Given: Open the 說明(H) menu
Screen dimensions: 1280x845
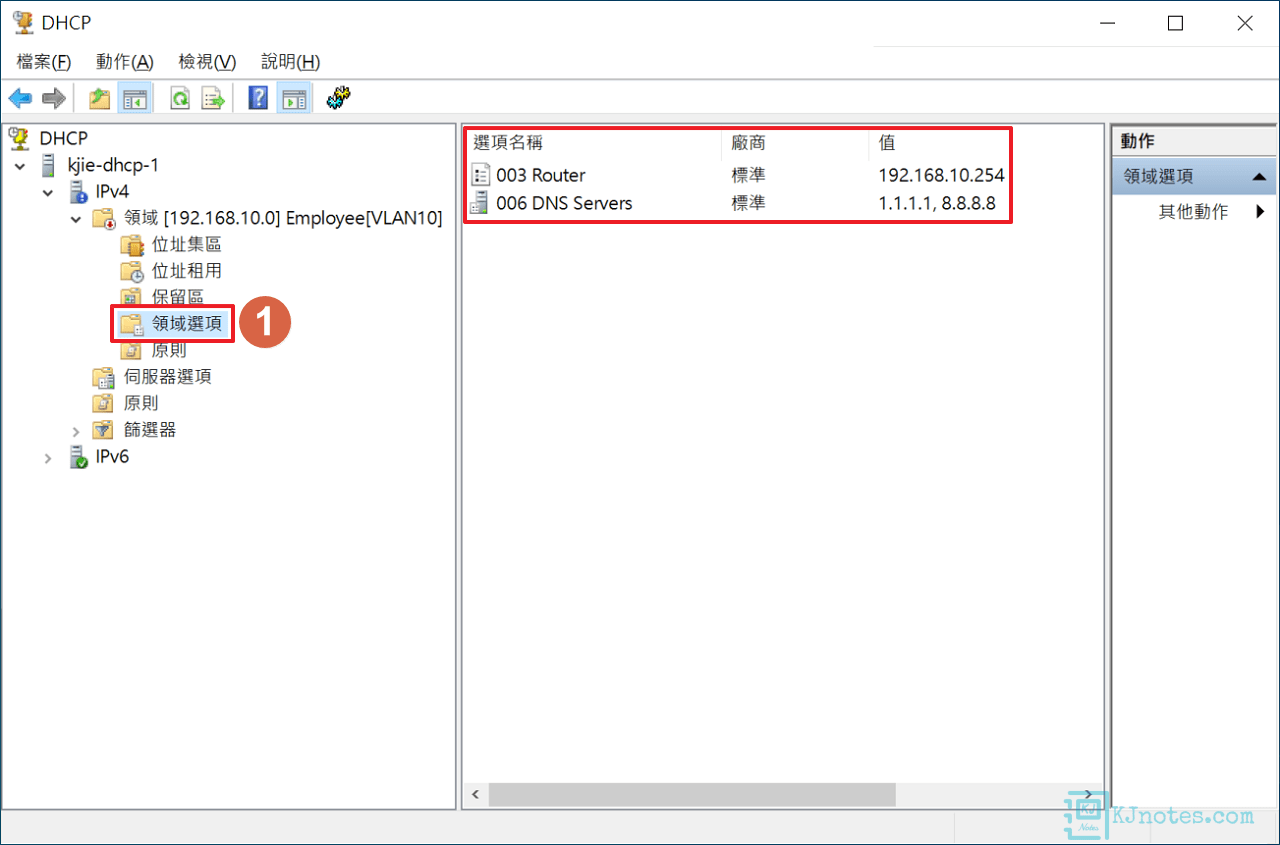Looking at the screenshot, I should point(290,62).
